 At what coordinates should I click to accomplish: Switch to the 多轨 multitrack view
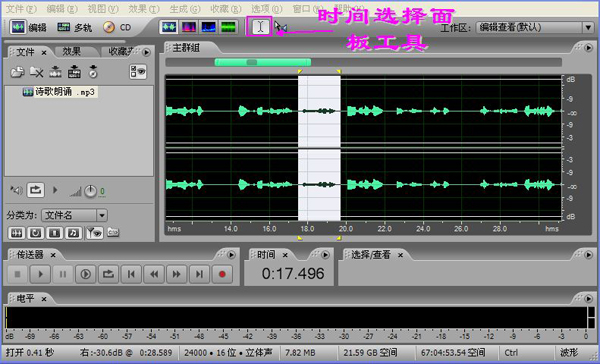pos(75,27)
